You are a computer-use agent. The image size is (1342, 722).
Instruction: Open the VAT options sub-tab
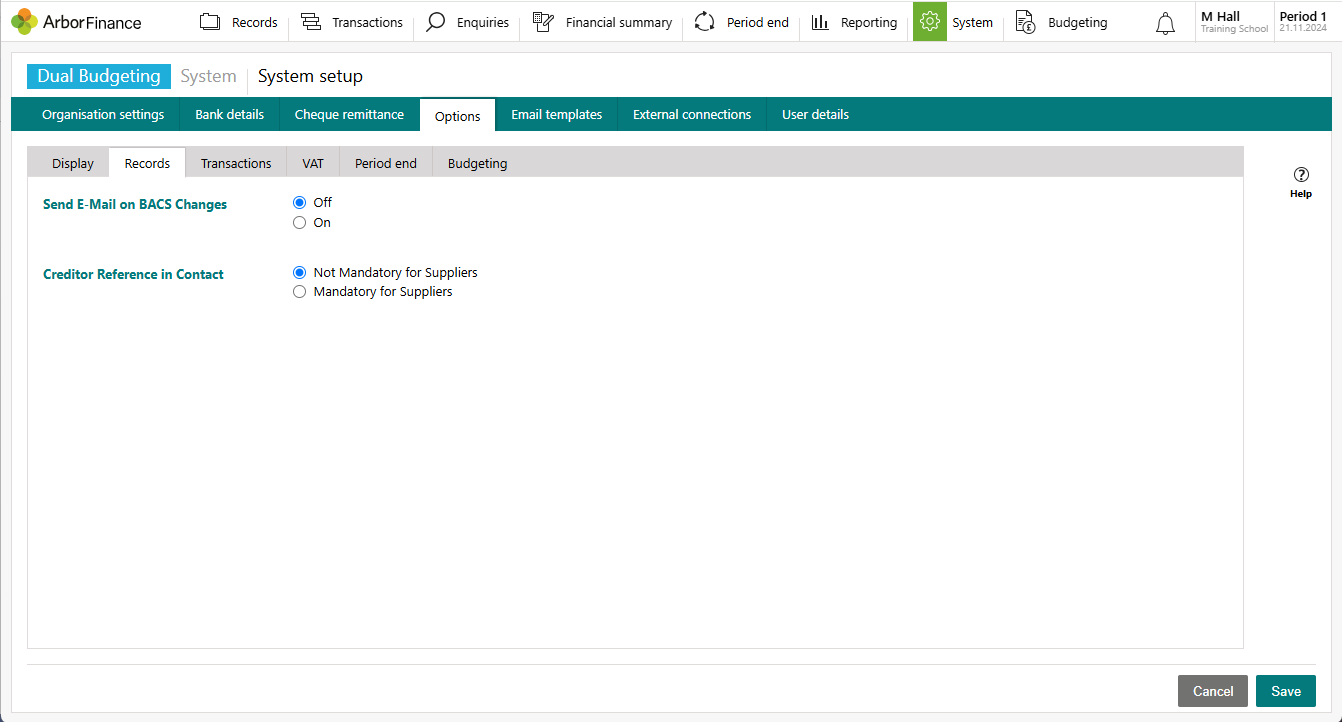pyautogui.click(x=313, y=163)
